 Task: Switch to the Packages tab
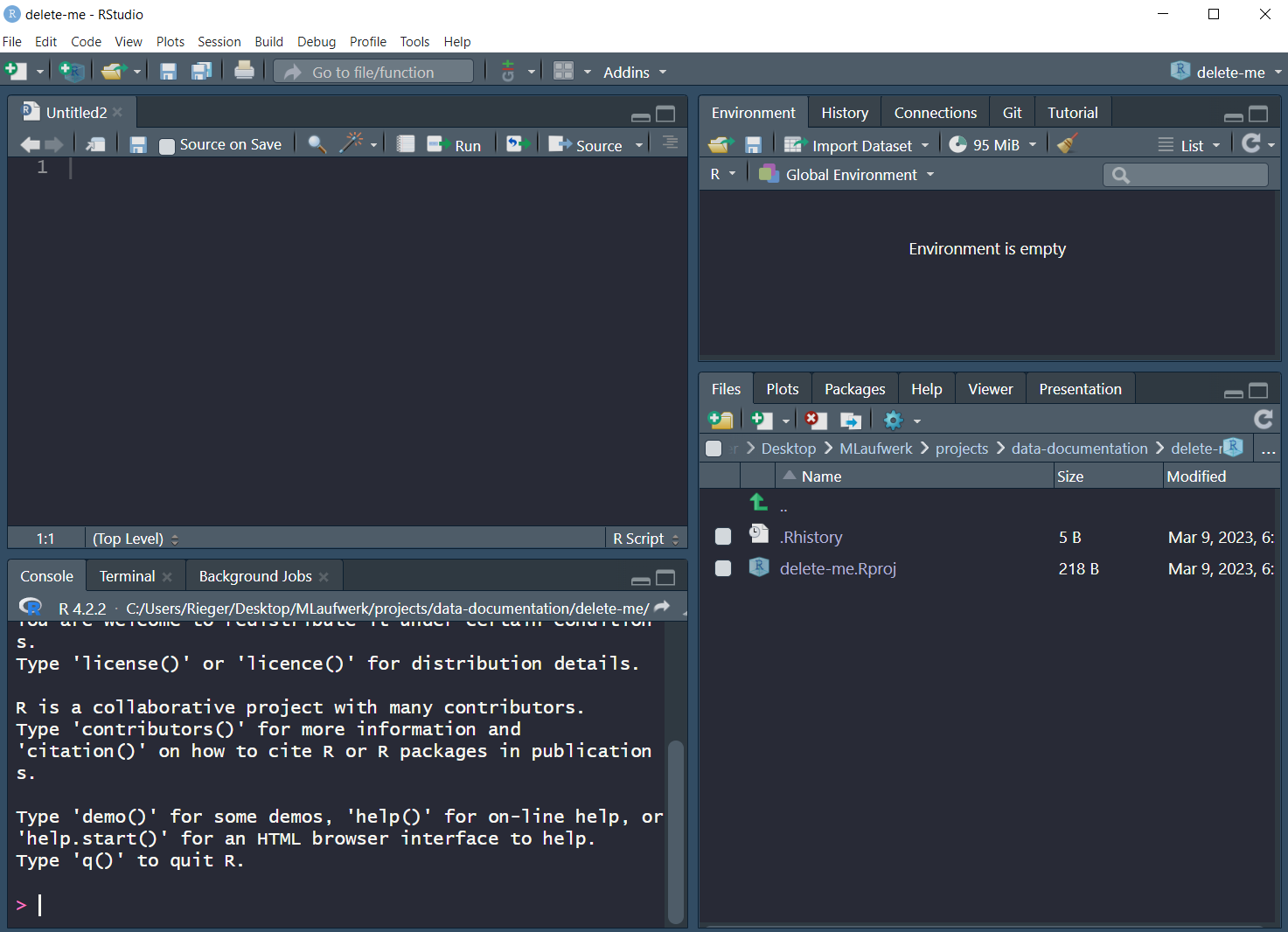pos(854,389)
